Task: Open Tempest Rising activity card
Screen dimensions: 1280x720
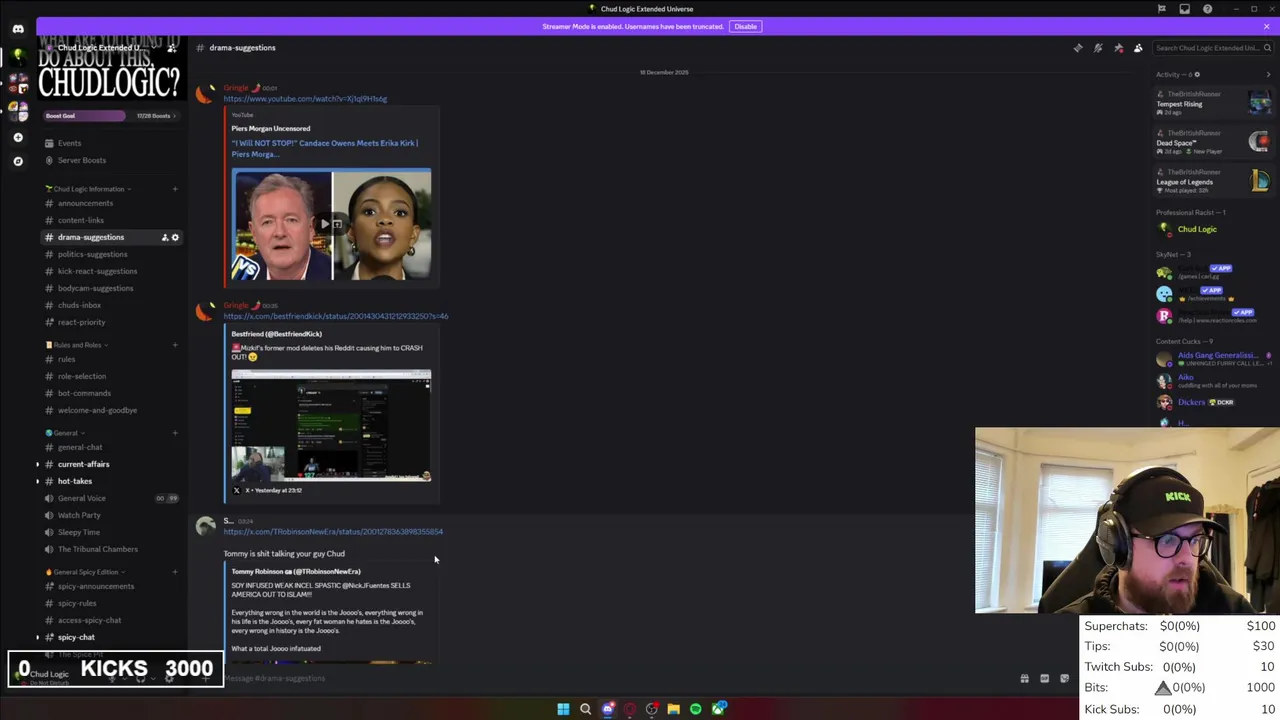Action: (1213, 103)
